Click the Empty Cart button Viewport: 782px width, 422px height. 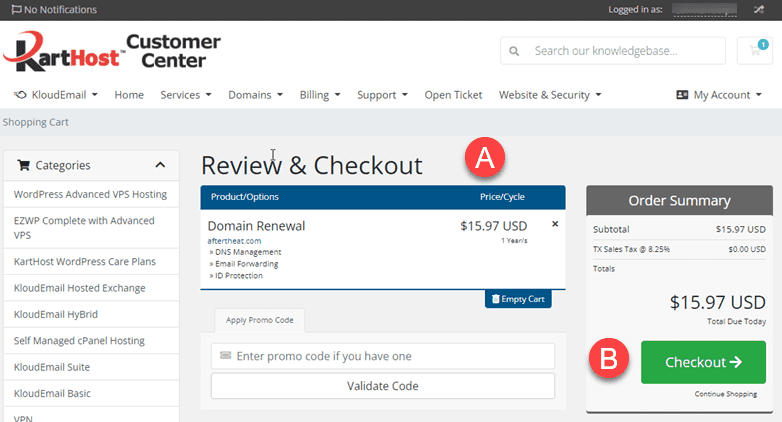[x=518, y=299]
